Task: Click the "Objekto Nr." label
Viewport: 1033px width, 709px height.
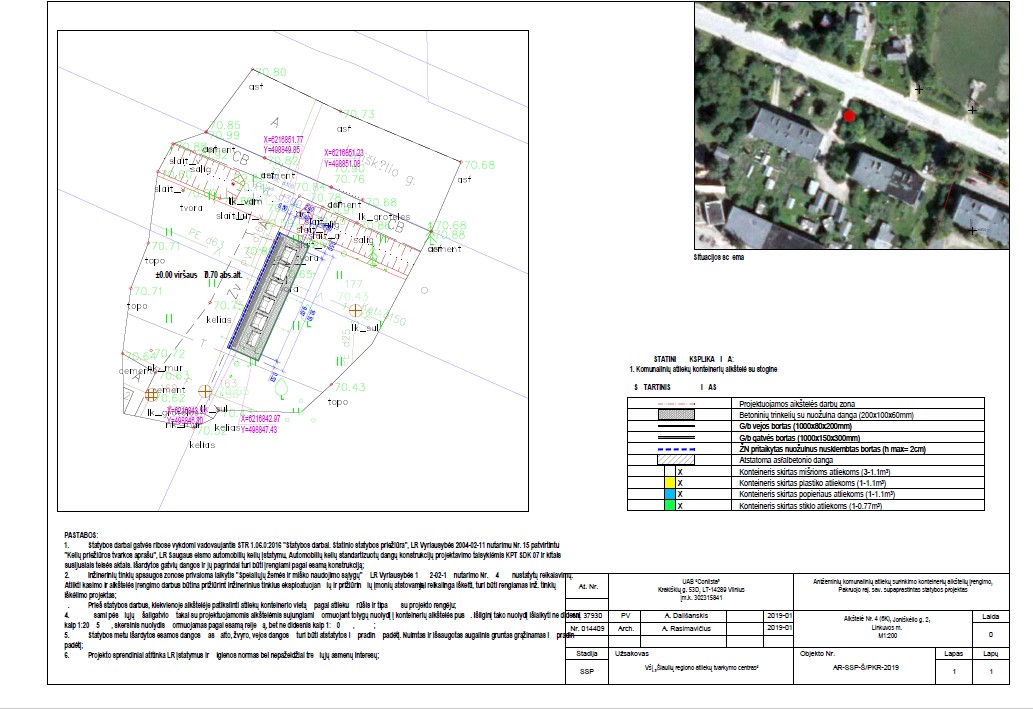Action: [x=817, y=654]
